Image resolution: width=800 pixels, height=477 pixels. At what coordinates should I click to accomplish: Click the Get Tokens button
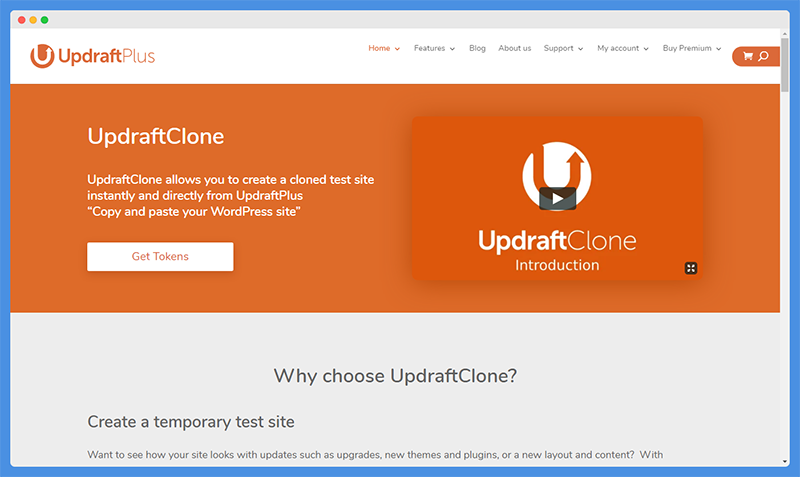(160, 257)
